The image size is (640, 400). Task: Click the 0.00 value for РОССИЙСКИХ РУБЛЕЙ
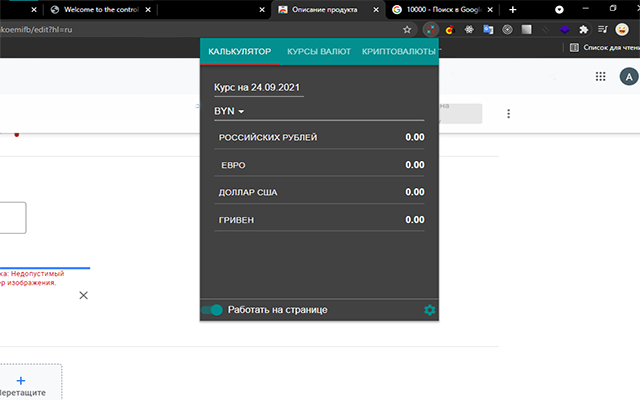415,138
